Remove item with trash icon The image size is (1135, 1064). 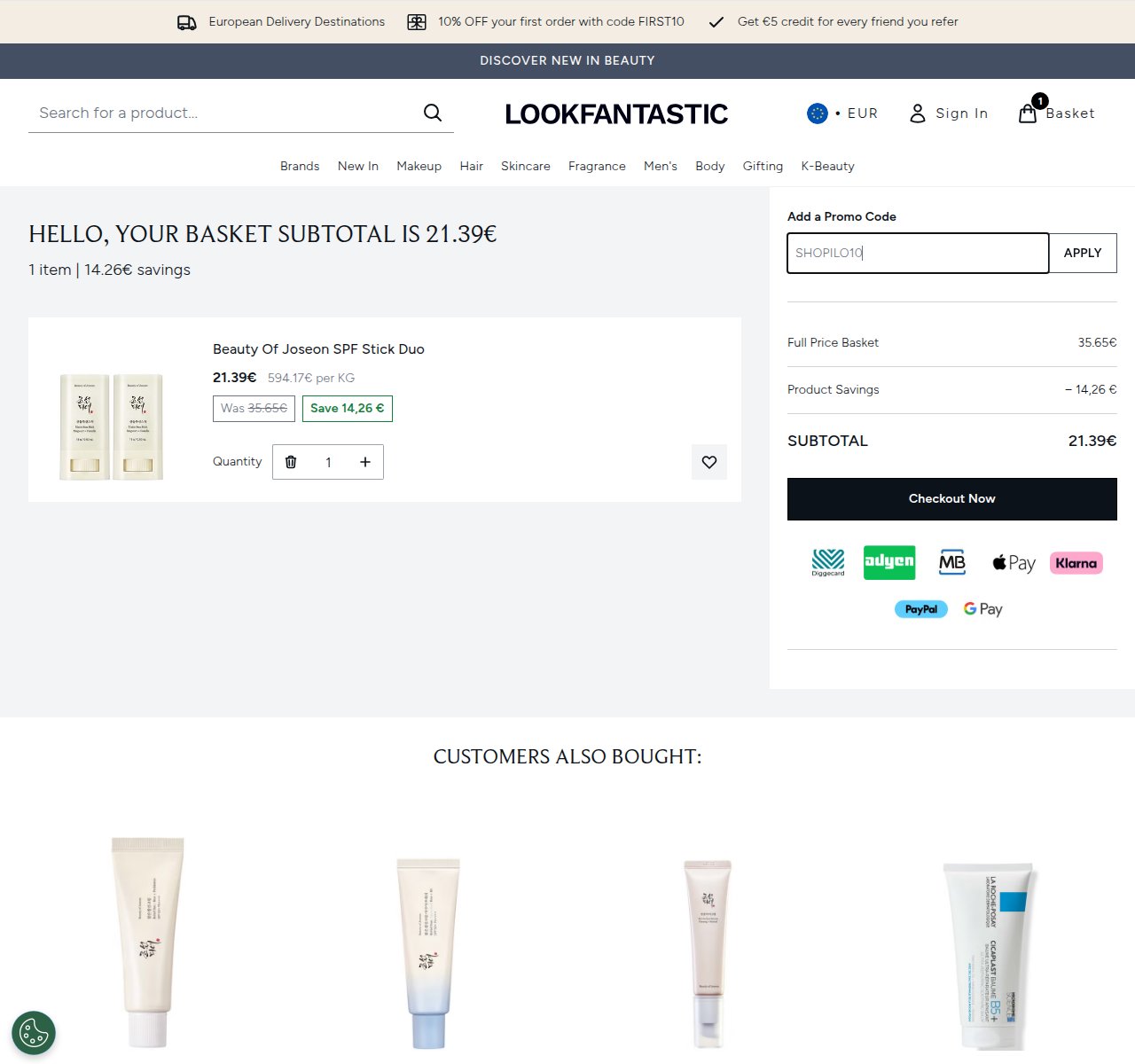pos(291,462)
